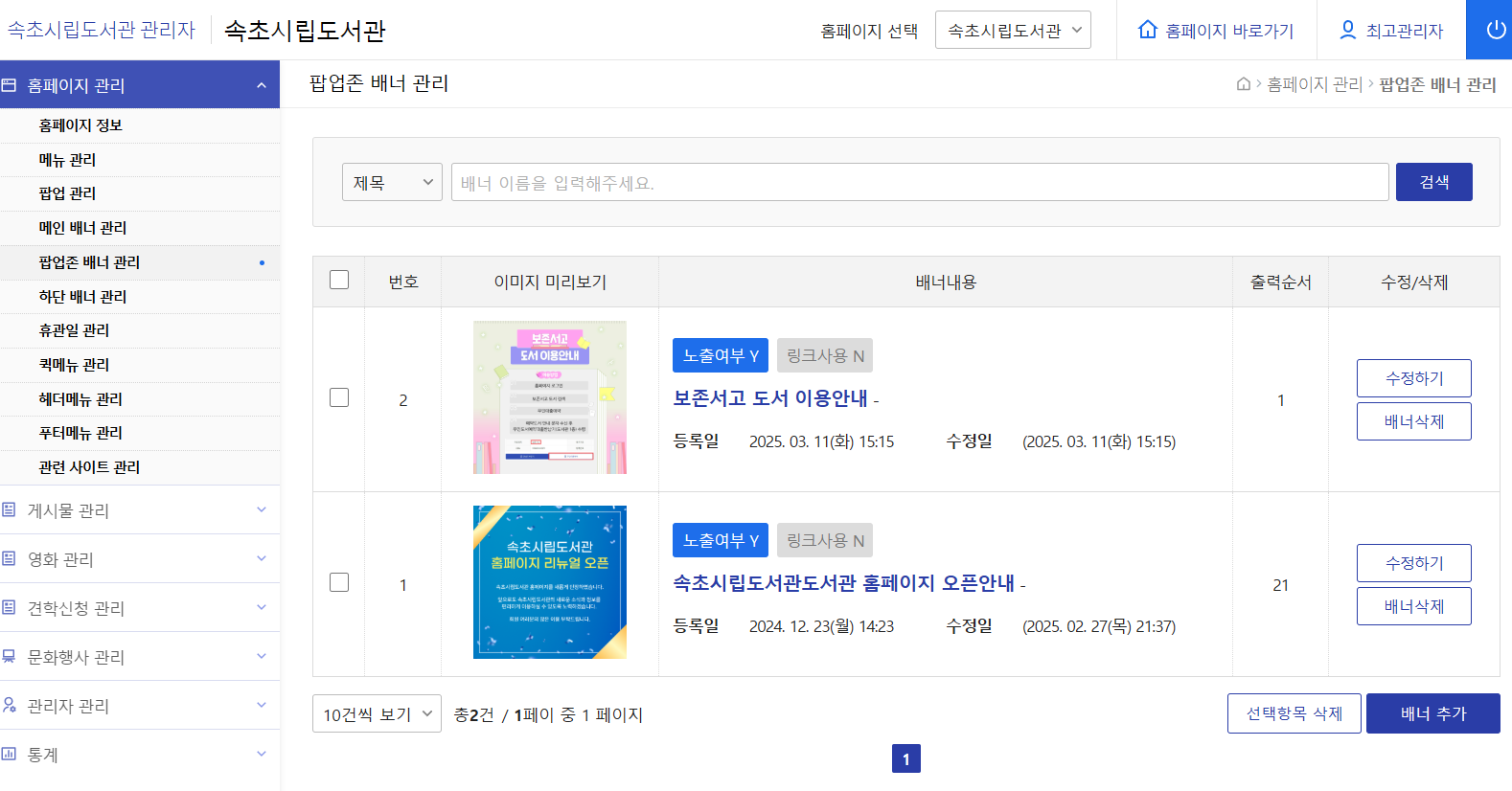Viewport: 1512px width, 791px height.
Task: Click the power logout icon
Action: pyautogui.click(x=1496, y=30)
